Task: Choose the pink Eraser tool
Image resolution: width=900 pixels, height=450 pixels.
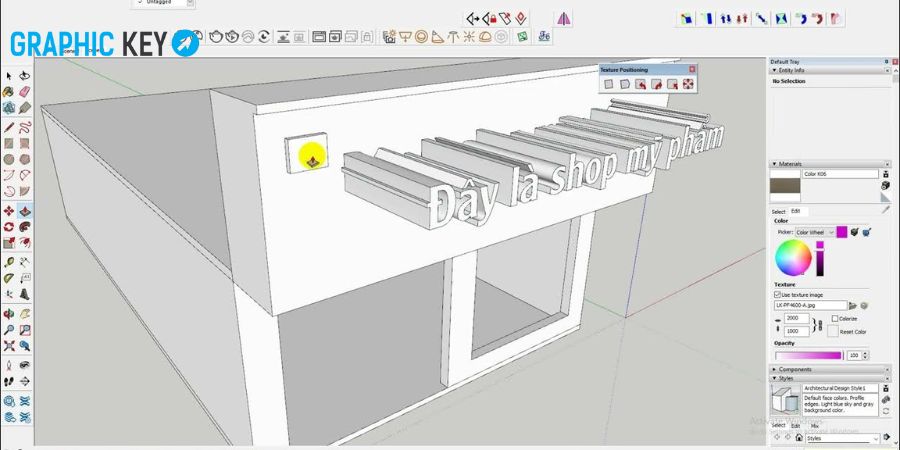Action: coord(25,91)
